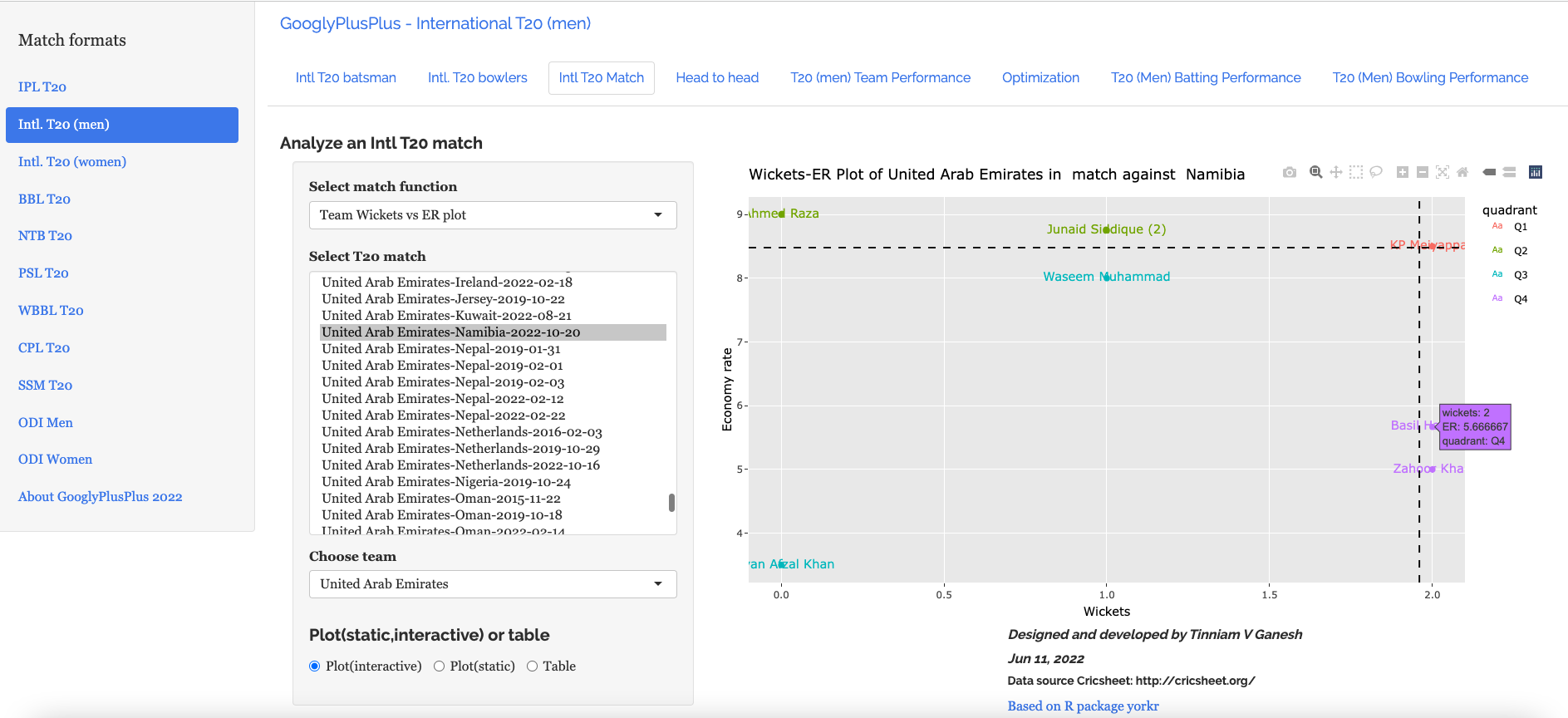Open the Based on R package yorkr link

[1083, 706]
